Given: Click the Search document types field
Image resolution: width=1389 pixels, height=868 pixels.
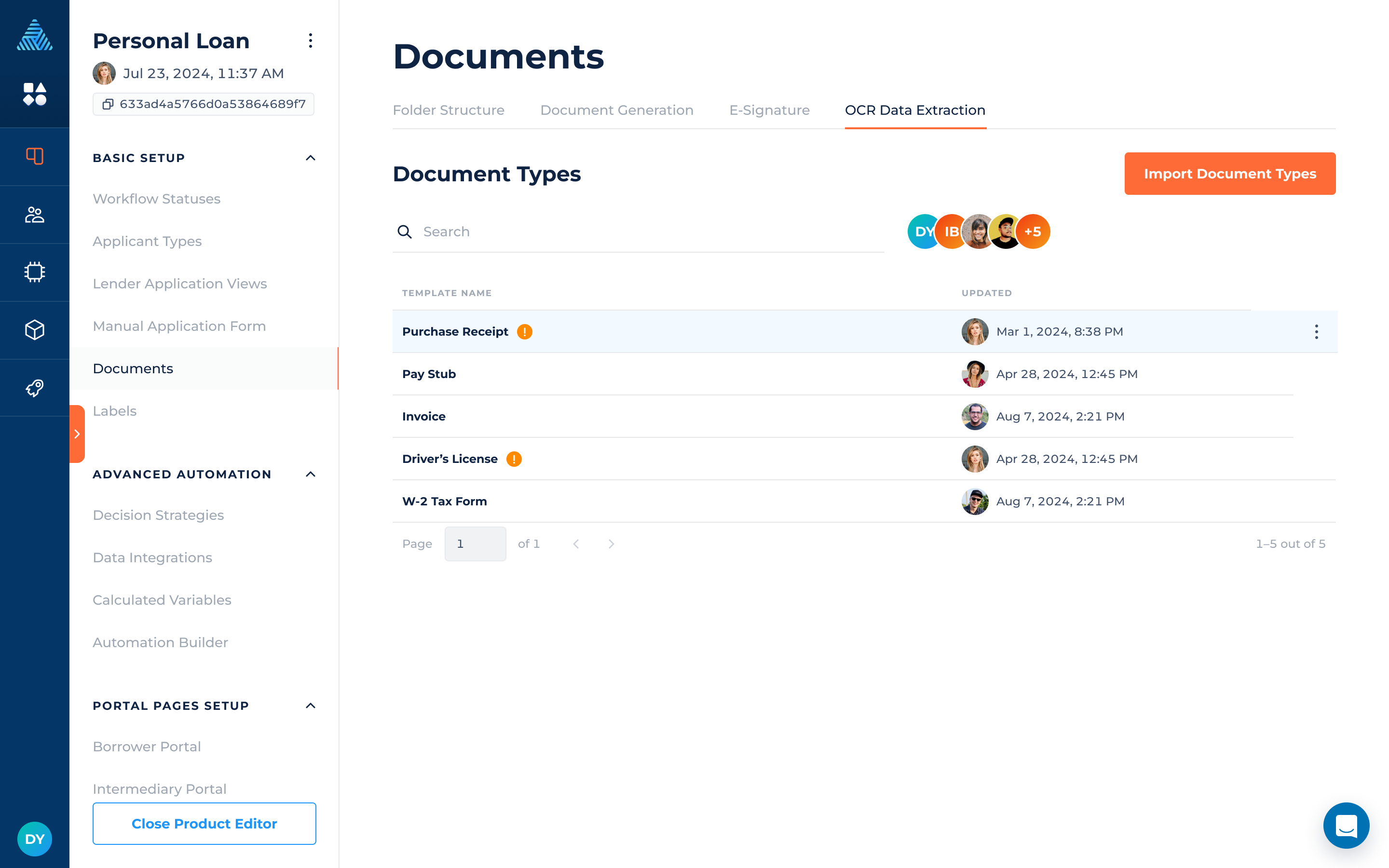Looking at the screenshot, I should [637, 232].
